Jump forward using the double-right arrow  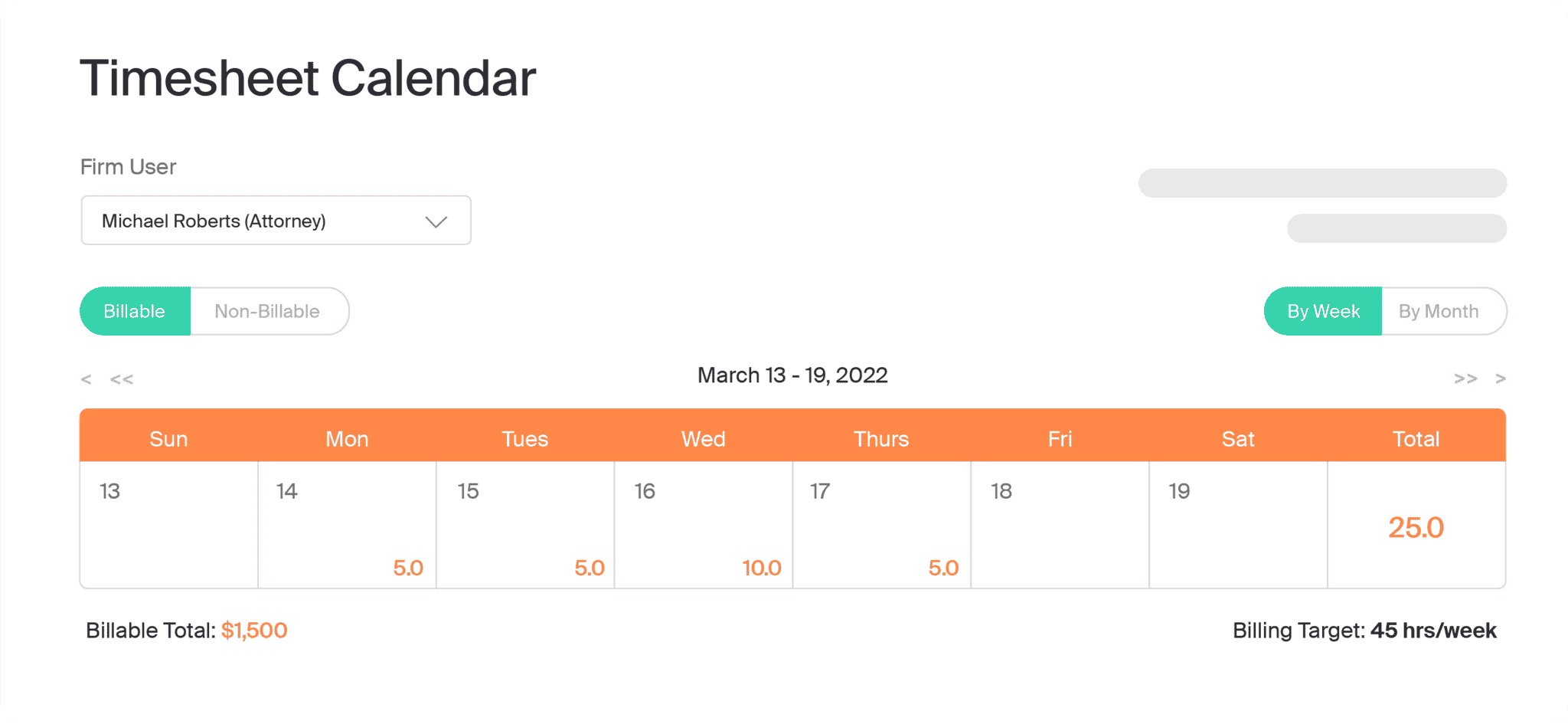tap(1465, 378)
